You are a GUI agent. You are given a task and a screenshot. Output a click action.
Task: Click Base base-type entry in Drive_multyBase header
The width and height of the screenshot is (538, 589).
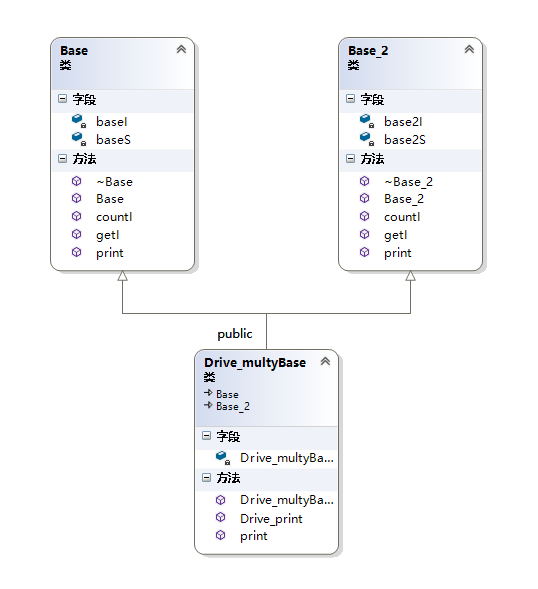[227, 394]
